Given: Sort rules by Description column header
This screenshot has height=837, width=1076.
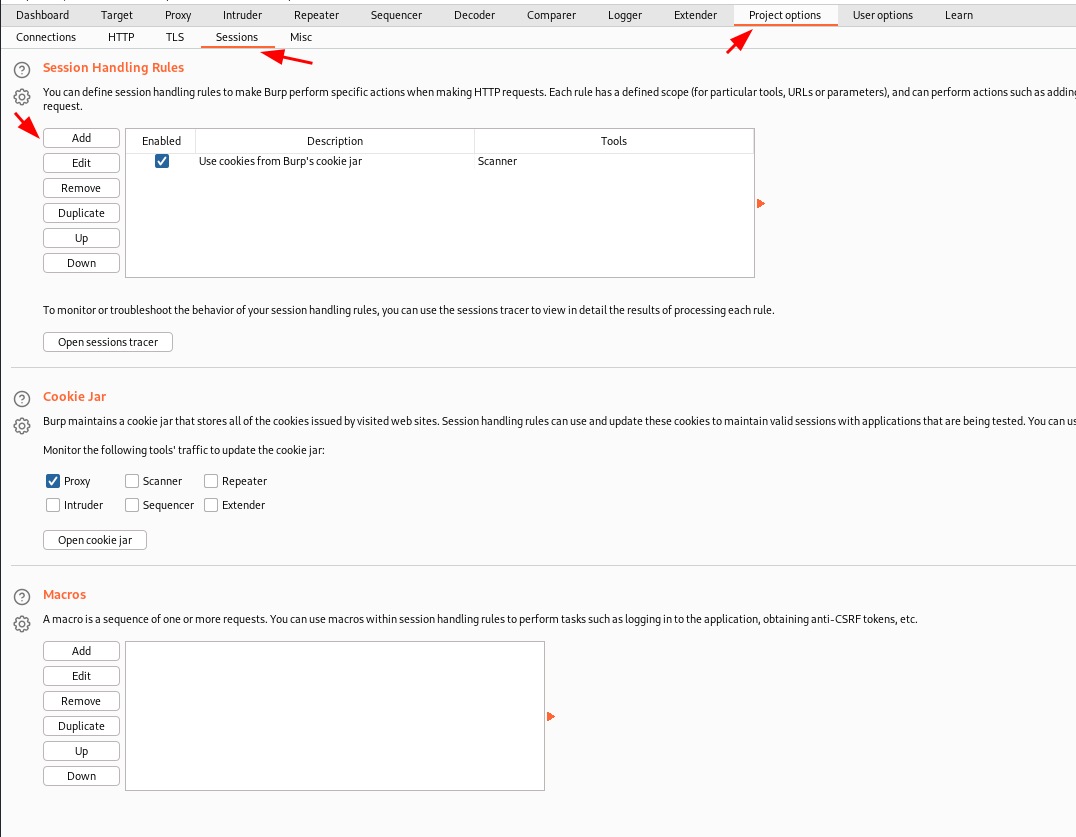Looking at the screenshot, I should point(335,141).
